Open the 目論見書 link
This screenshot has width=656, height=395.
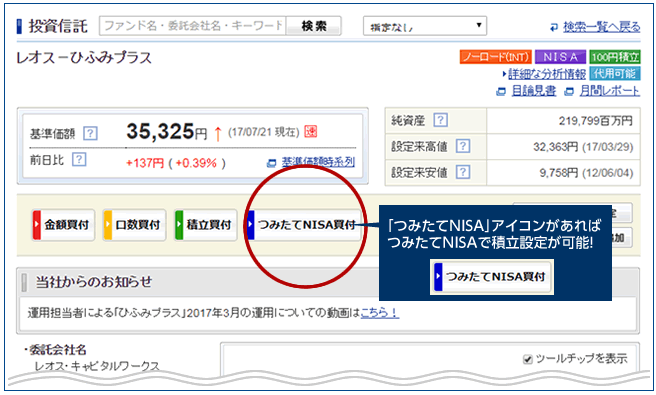pyautogui.click(x=534, y=91)
